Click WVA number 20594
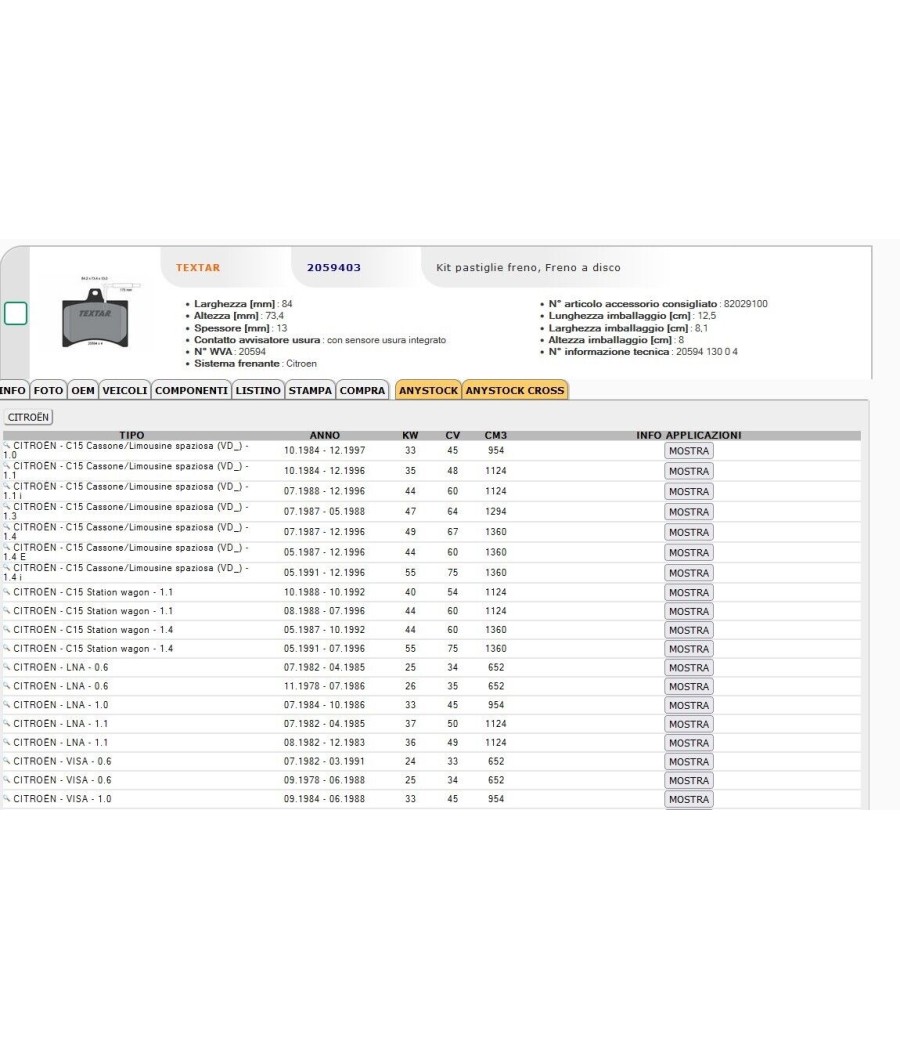The width and height of the screenshot is (900, 1050). [252, 352]
